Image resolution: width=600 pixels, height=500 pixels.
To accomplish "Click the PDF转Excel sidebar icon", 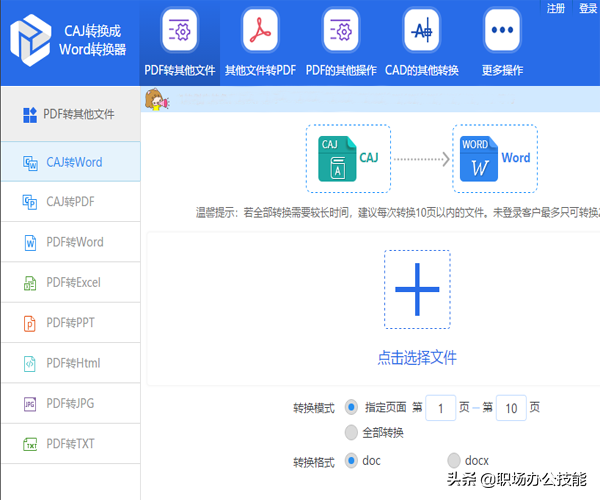I will click(30, 283).
